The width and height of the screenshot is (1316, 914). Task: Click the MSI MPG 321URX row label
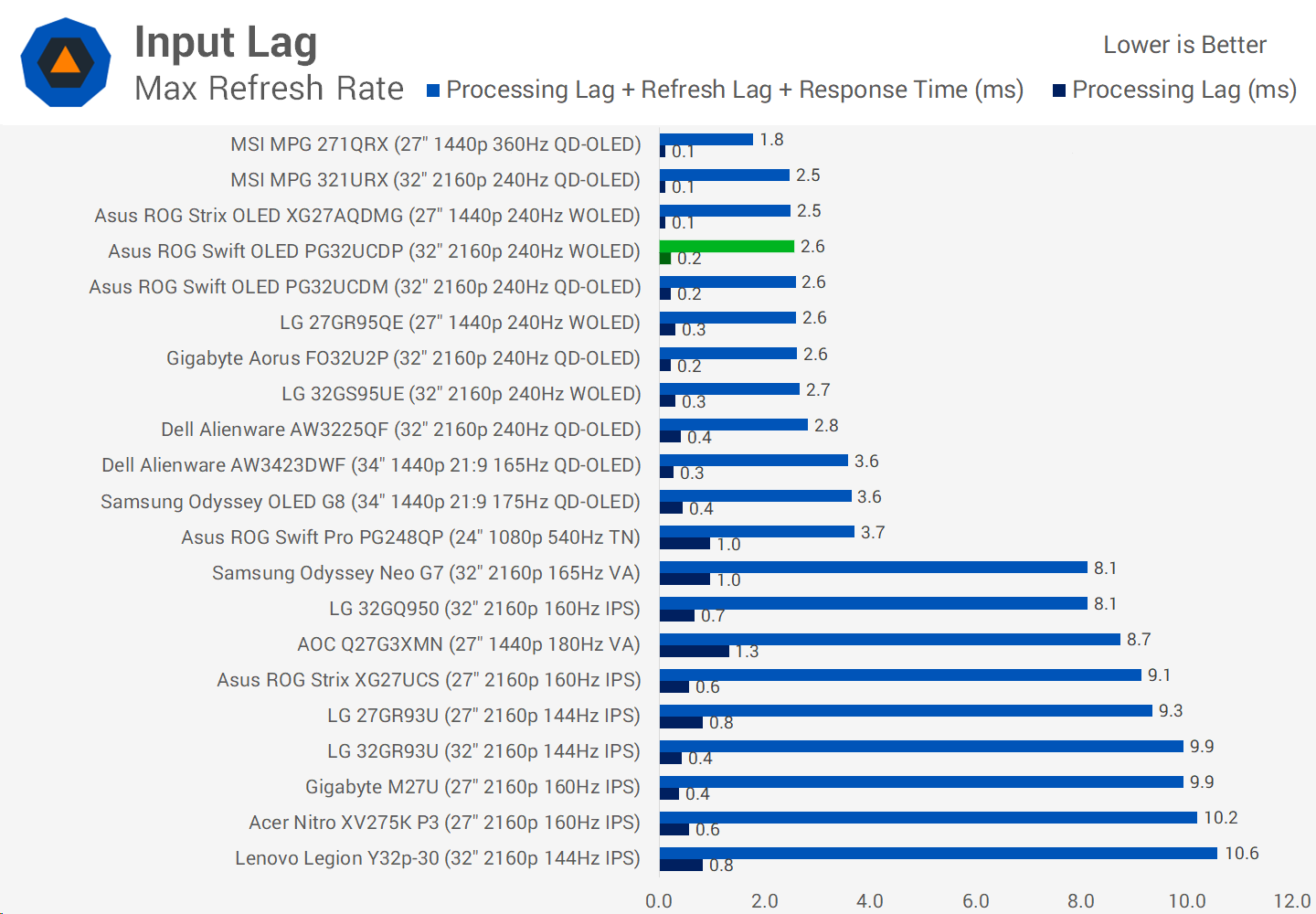435,180
